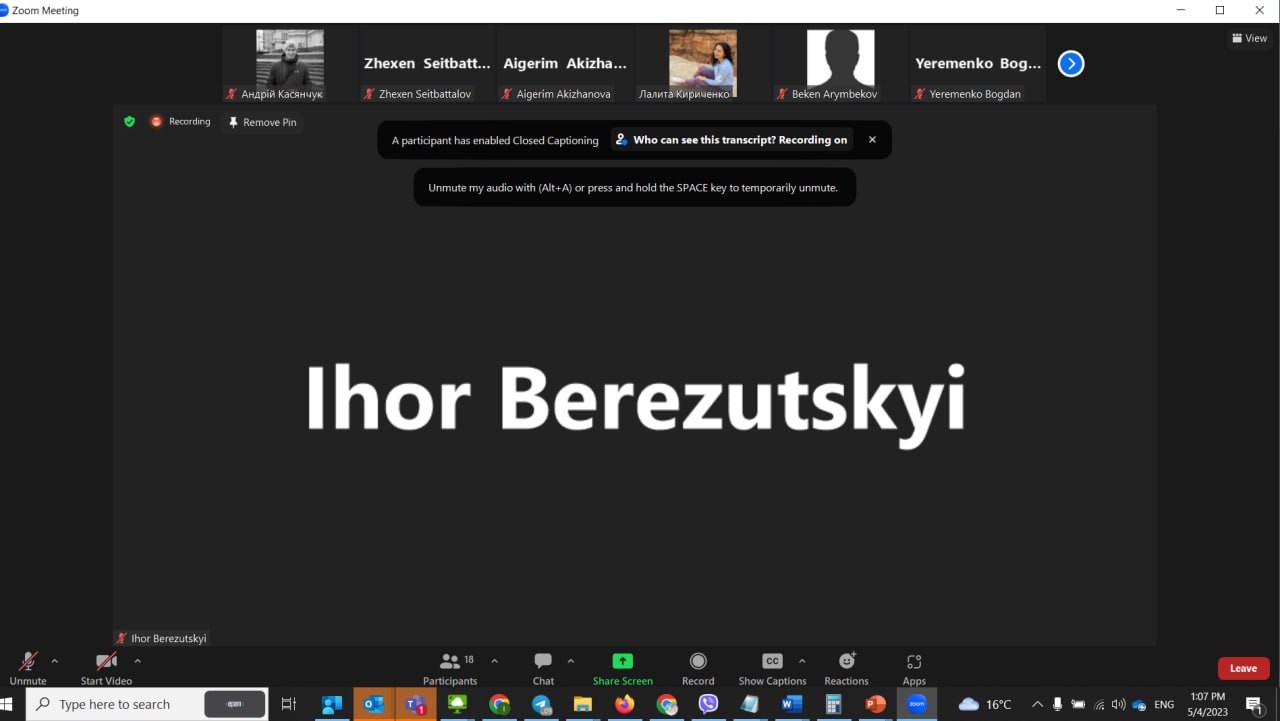Image resolution: width=1280 pixels, height=721 pixels.
Task: Open the Reactions menu
Action: coord(846,662)
